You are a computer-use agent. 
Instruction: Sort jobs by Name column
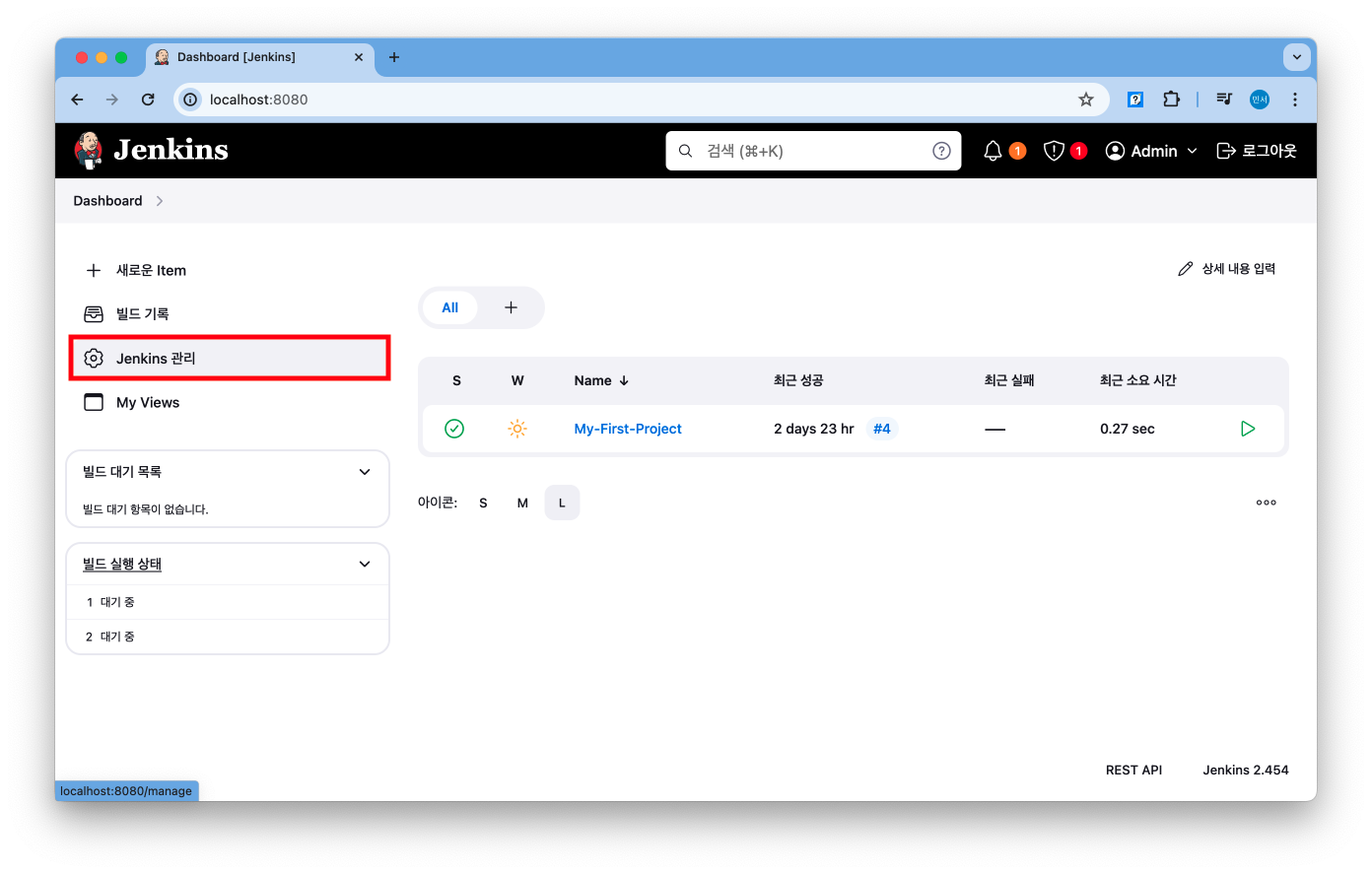(601, 380)
